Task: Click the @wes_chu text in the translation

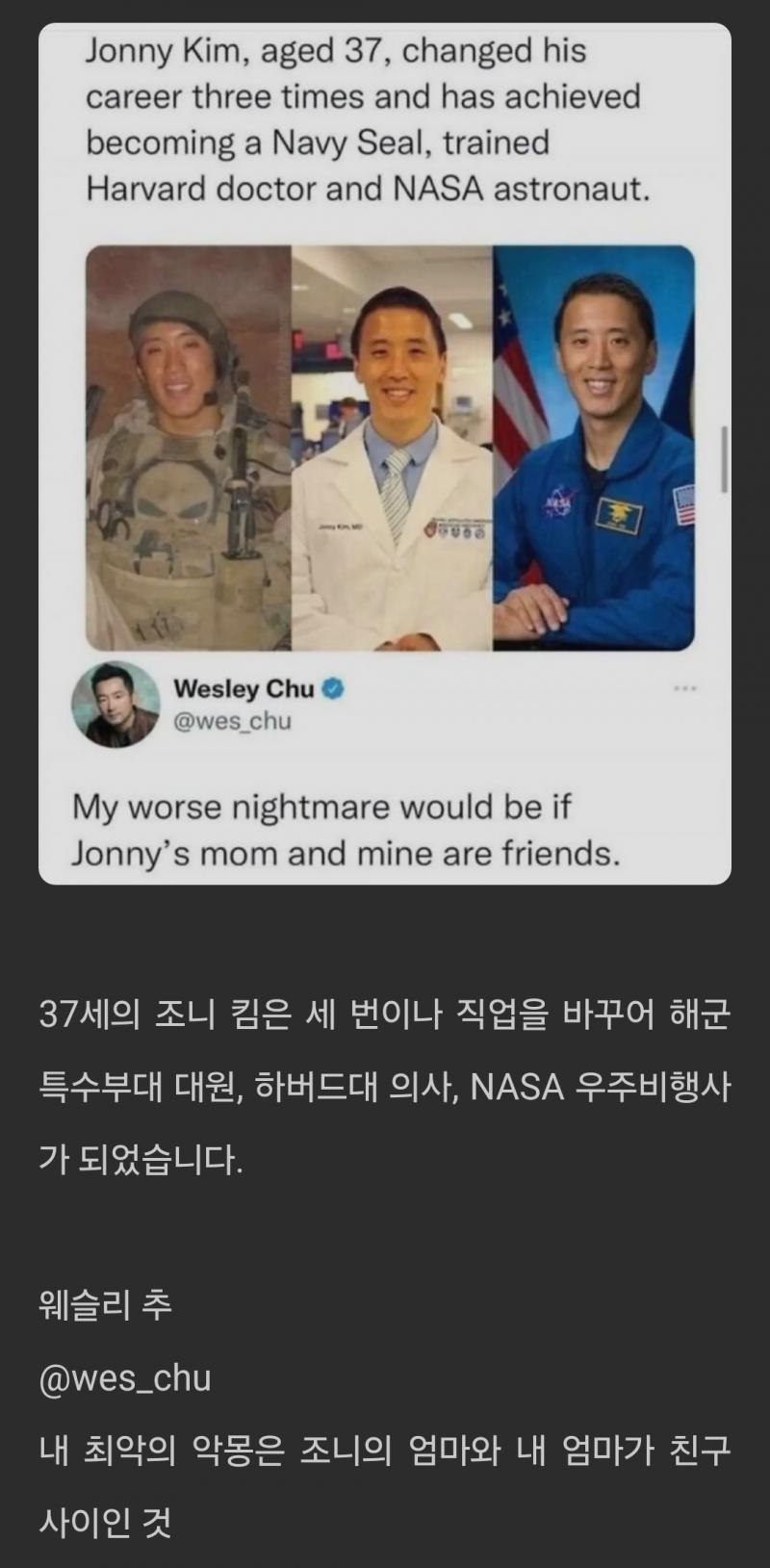Action: pyautogui.click(x=125, y=1378)
